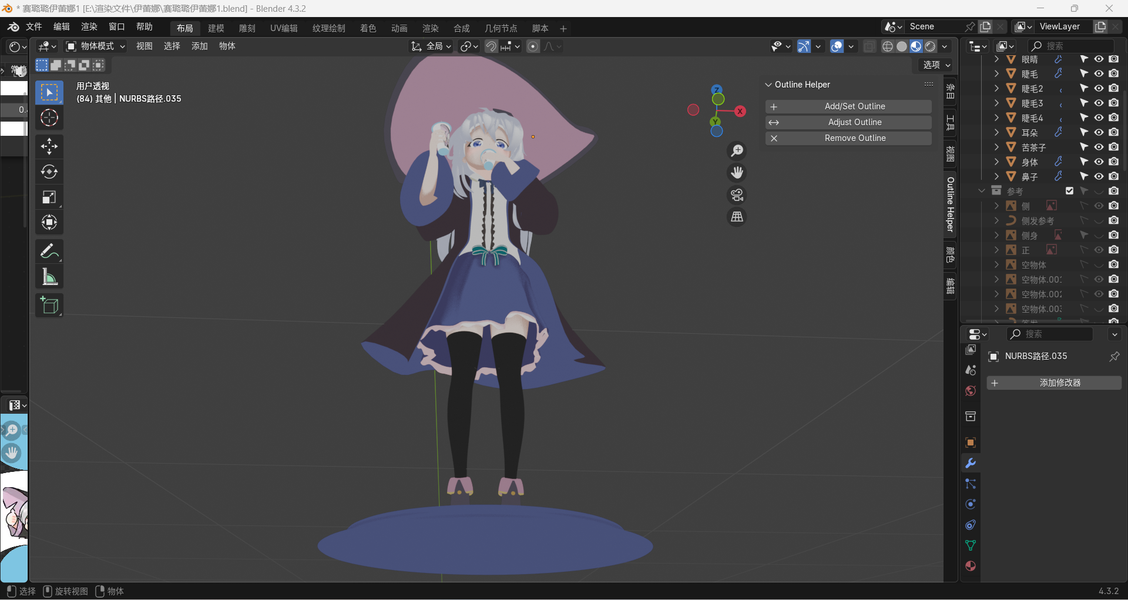The image size is (1128, 600).
Task: Expand the 睫毛2 outliner item
Action: (x=996, y=88)
